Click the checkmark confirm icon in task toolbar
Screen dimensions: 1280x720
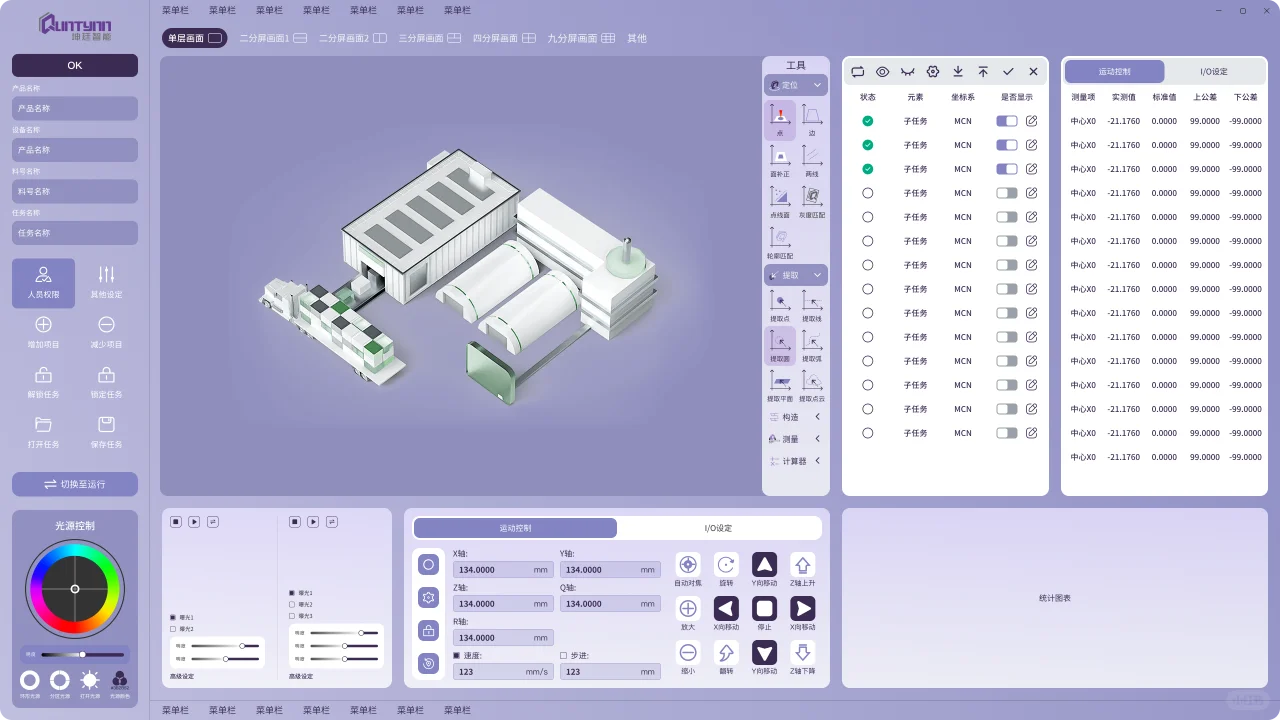click(1008, 72)
